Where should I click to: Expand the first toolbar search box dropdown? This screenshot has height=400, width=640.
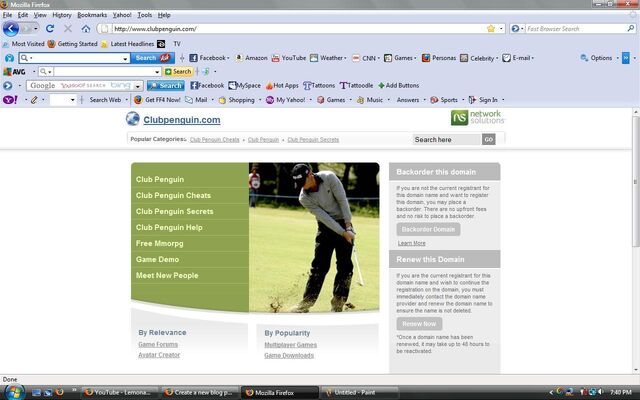coord(125,58)
